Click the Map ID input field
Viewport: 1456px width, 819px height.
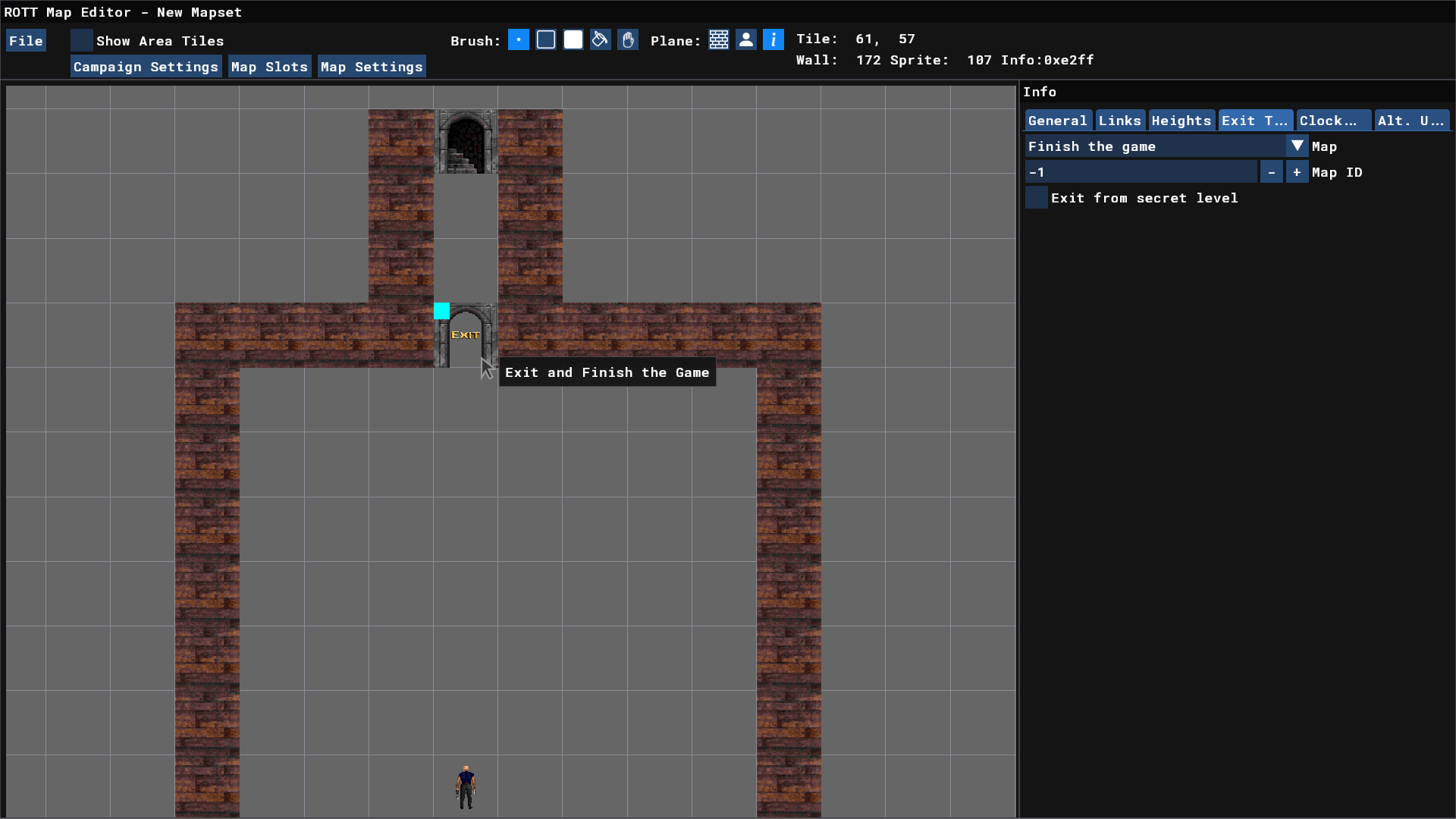pyautogui.click(x=1140, y=172)
